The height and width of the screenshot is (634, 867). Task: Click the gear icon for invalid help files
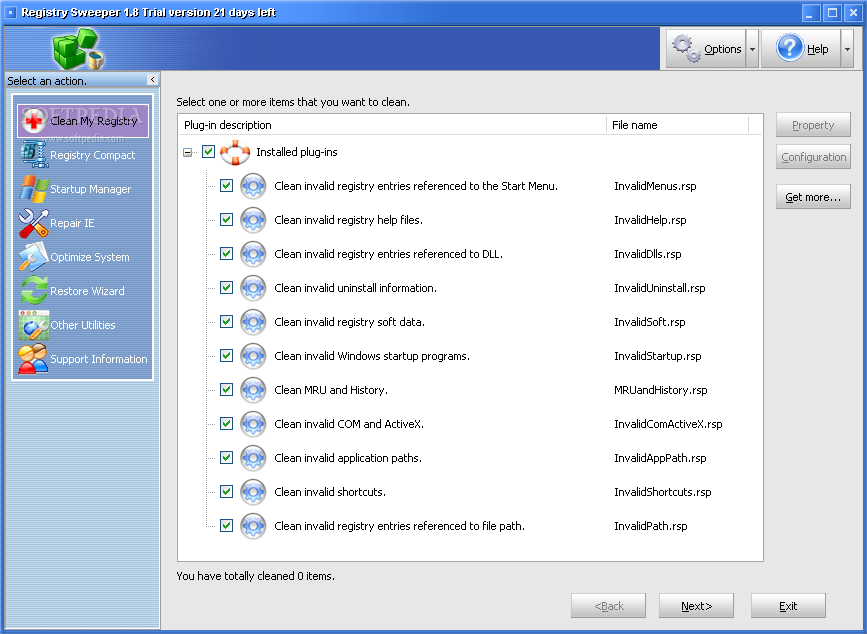(253, 220)
